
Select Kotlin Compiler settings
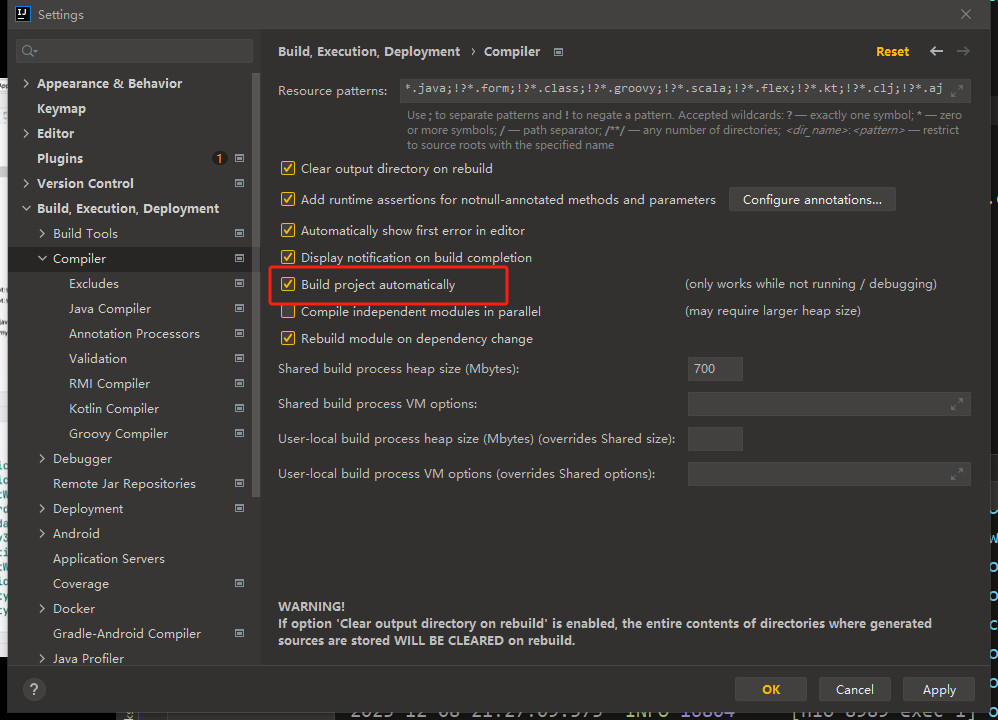pos(114,409)
